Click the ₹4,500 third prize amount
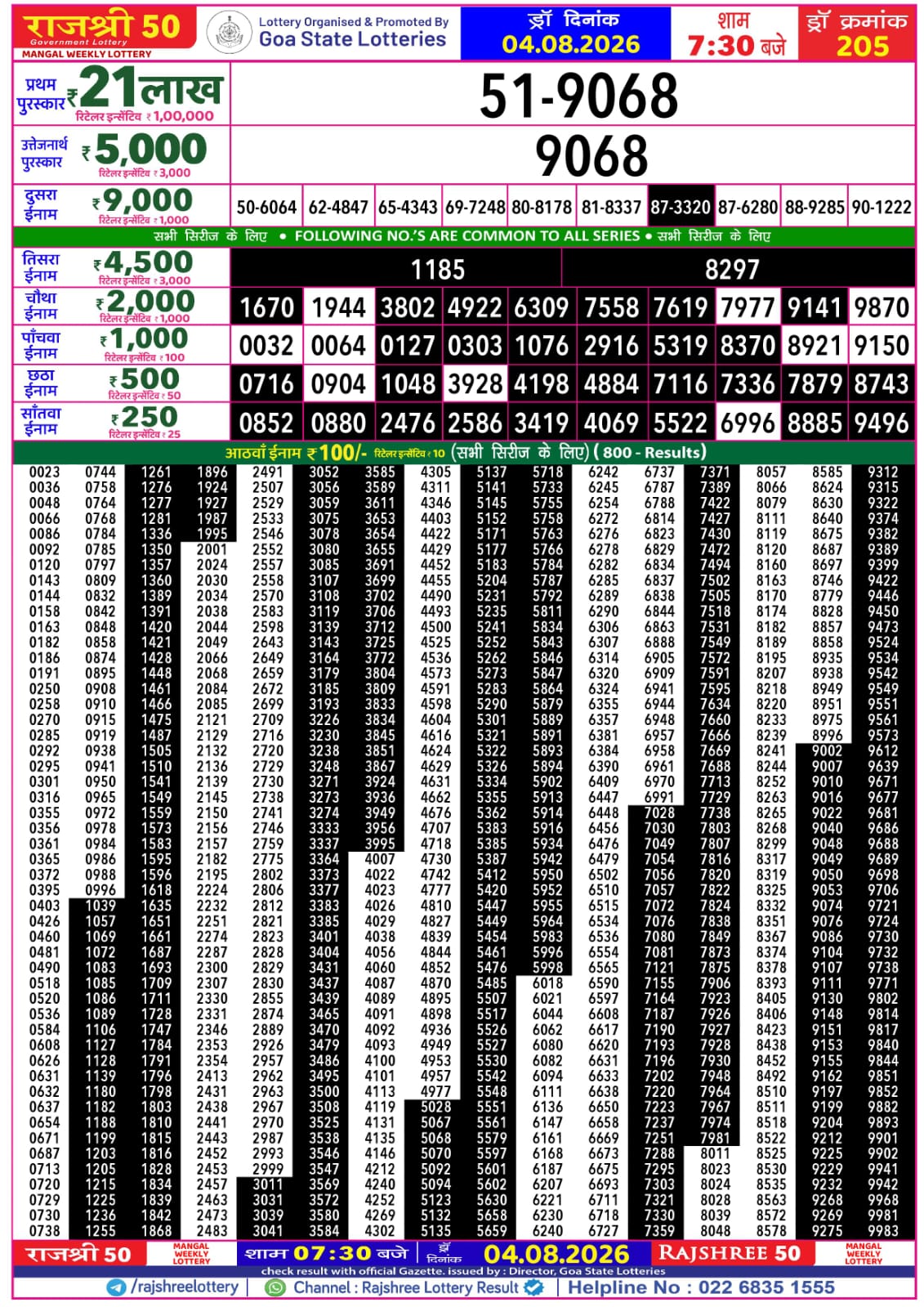The height and width of the screenshot is (1307, 924). click(x=143, y=262)
